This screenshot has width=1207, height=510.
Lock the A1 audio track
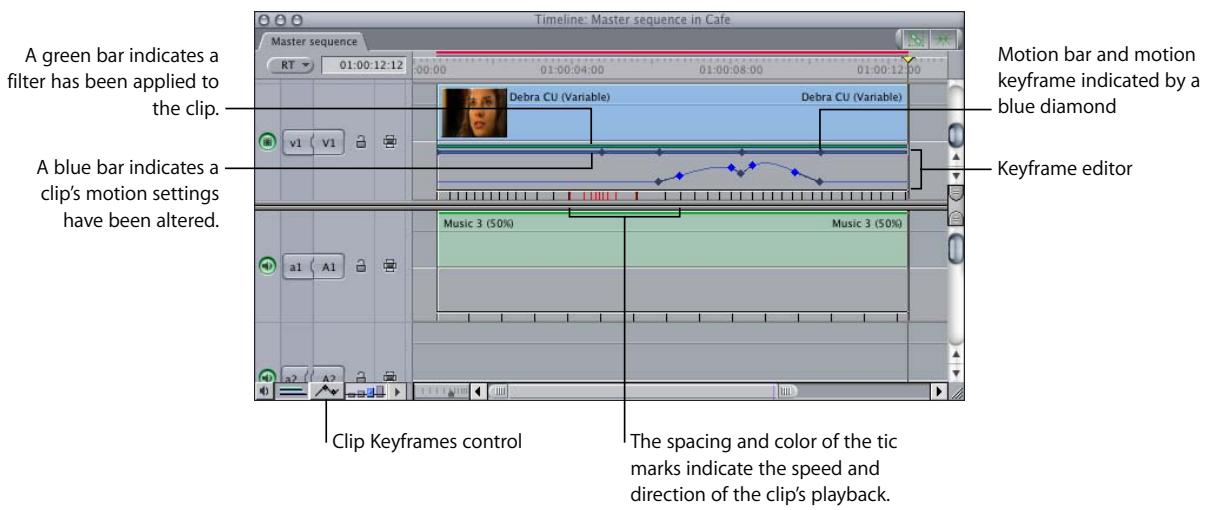click(x=362, y=267)
